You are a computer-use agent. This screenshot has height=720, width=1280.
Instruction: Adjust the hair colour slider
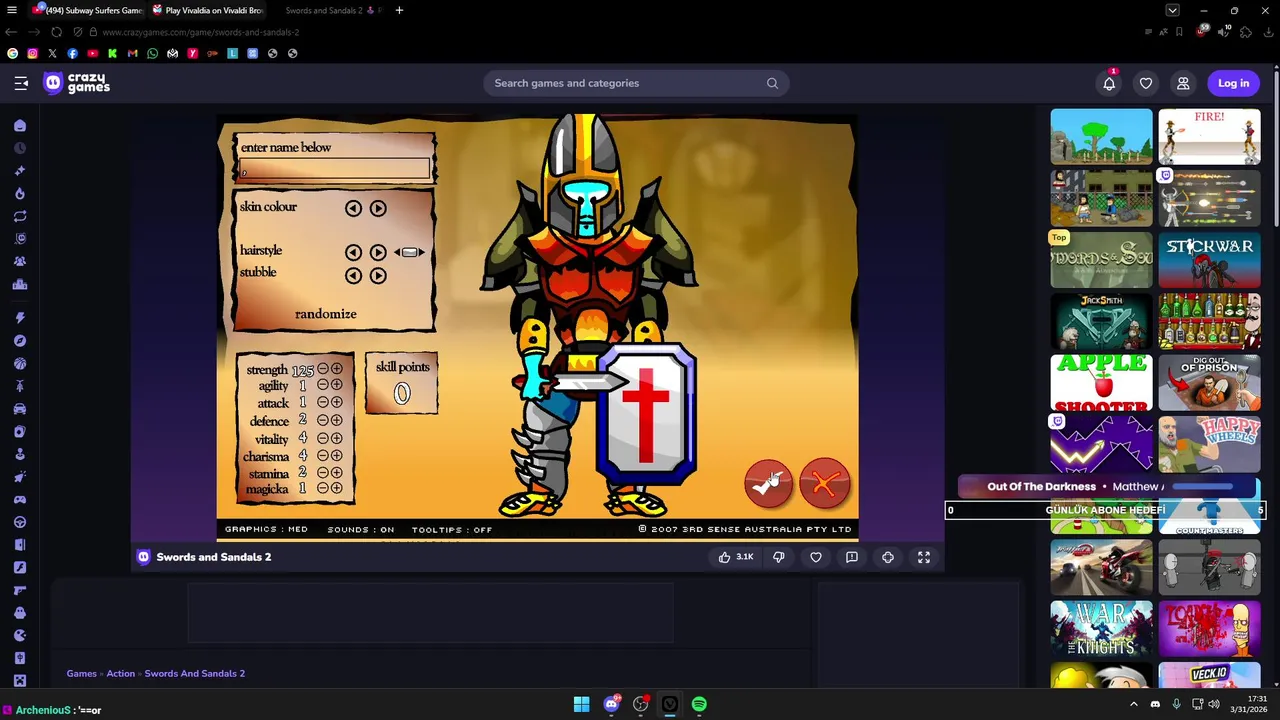(409, 252)
